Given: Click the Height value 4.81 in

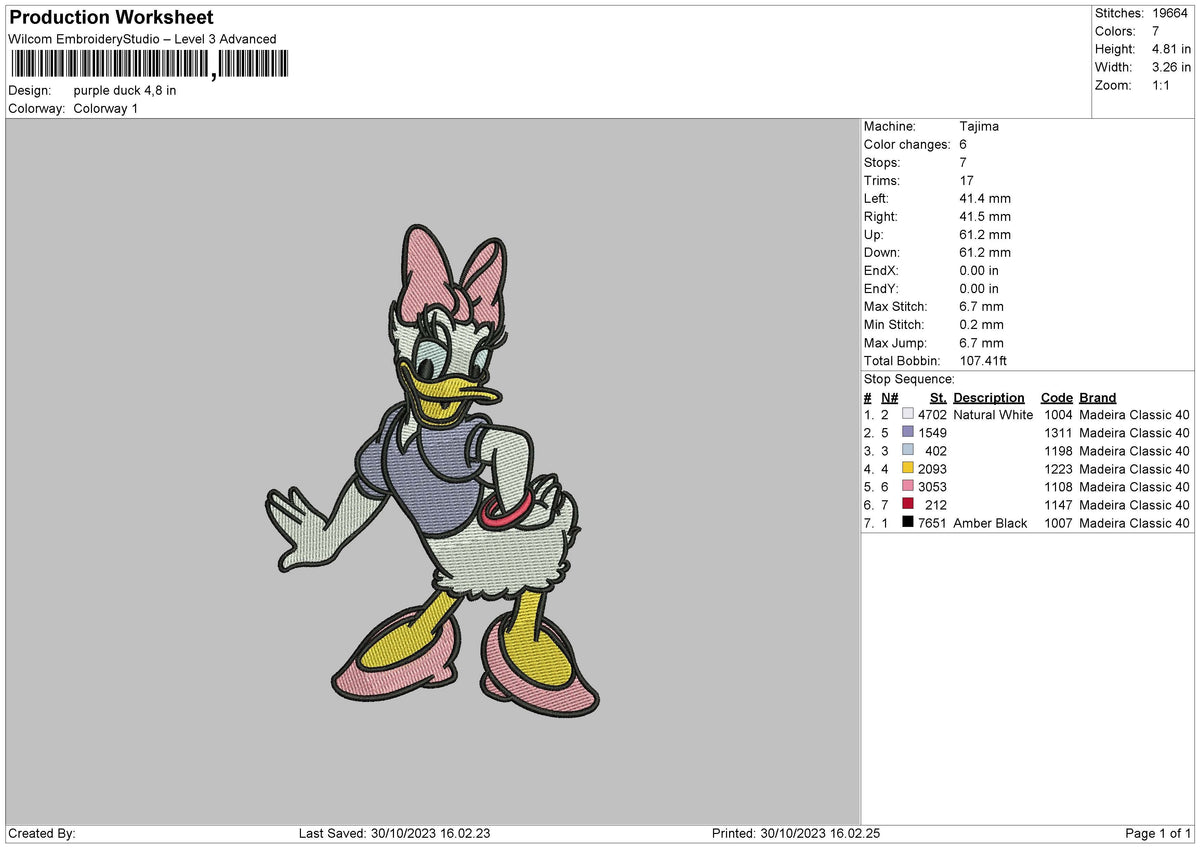Looking at the screenshot, I should pos(1171,49).
